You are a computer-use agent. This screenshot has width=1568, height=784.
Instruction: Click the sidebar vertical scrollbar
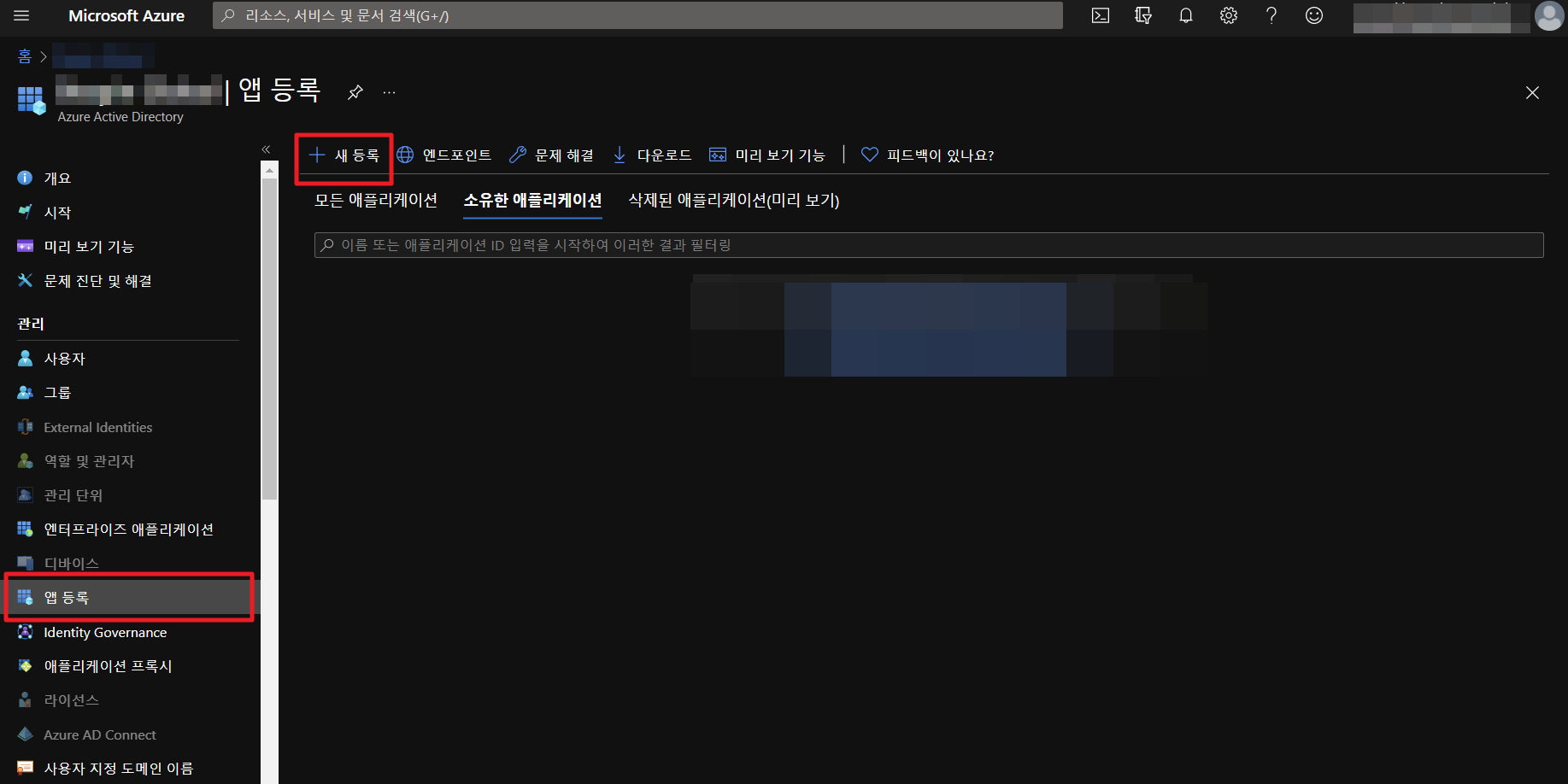(x=269, y=342)
